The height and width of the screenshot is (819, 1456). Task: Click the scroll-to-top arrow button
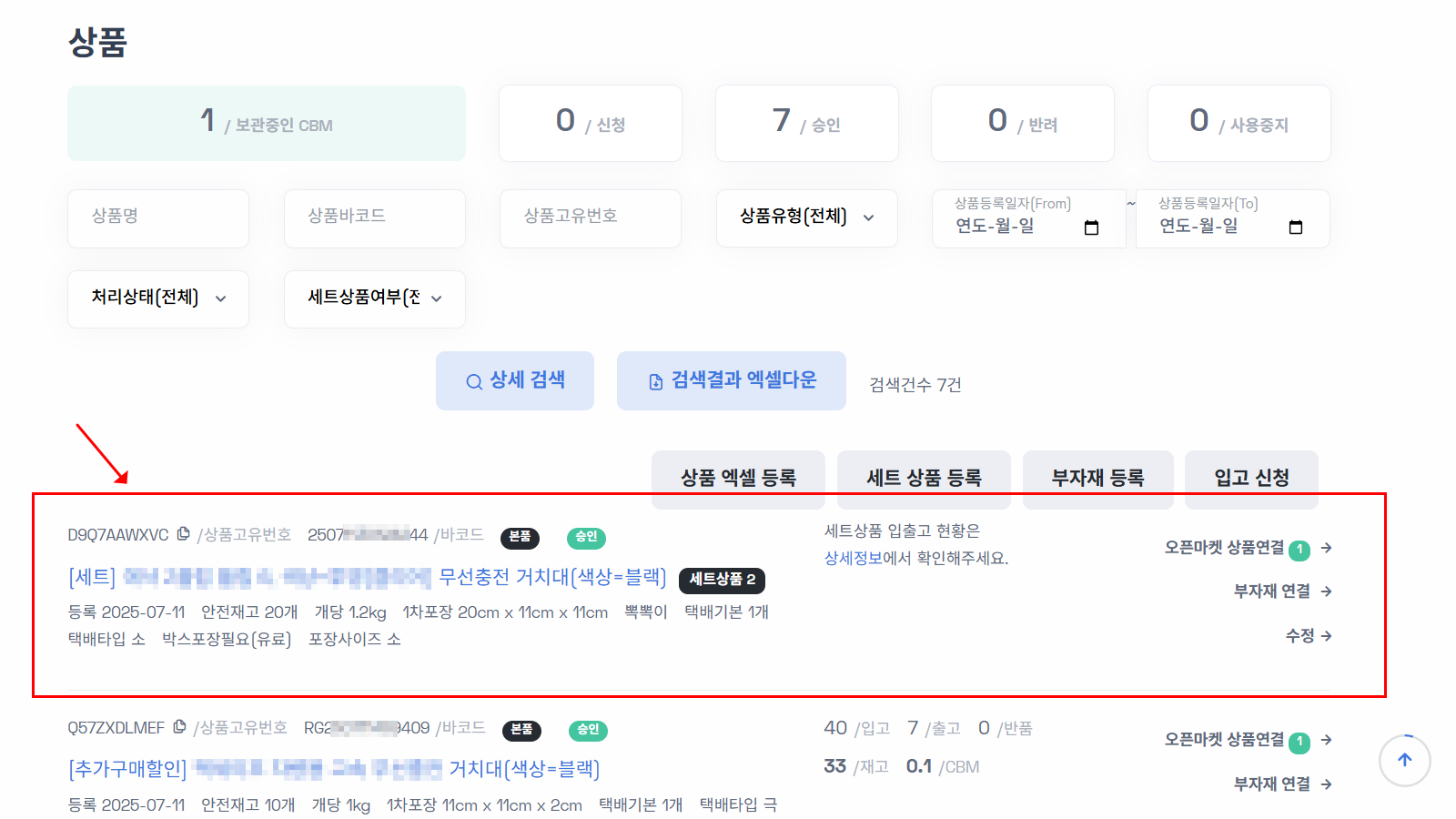pos(1404,761)
